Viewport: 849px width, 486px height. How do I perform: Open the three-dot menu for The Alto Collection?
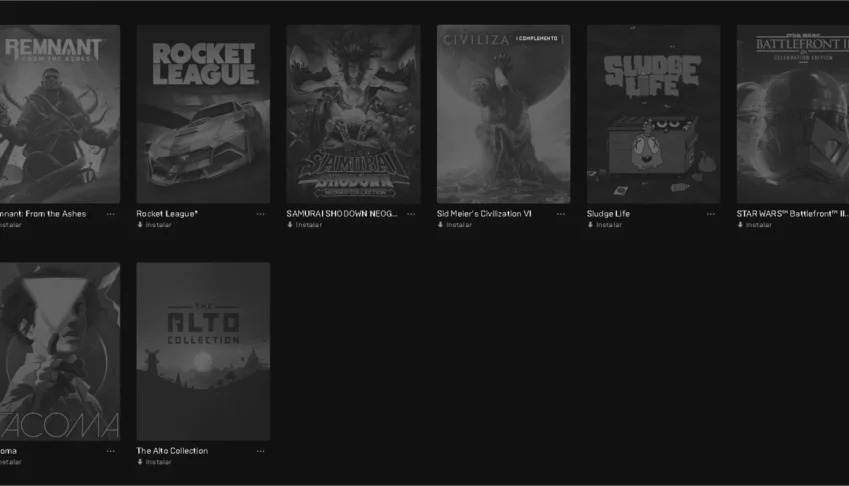[260, 451]
